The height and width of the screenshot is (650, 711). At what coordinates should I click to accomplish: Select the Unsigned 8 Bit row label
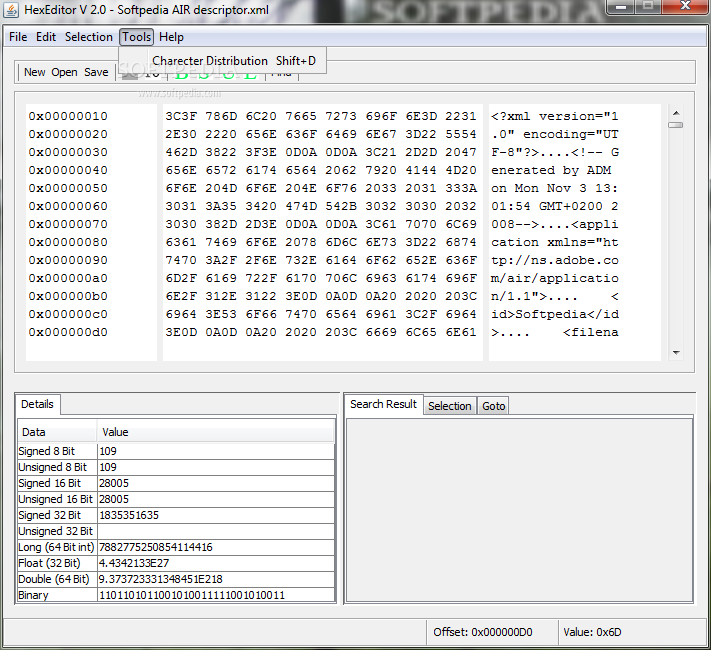(x=57, y=467)
